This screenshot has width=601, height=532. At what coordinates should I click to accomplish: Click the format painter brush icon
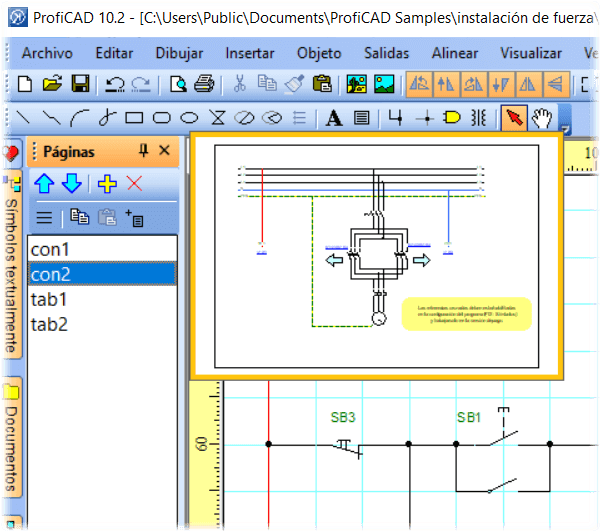294,84
